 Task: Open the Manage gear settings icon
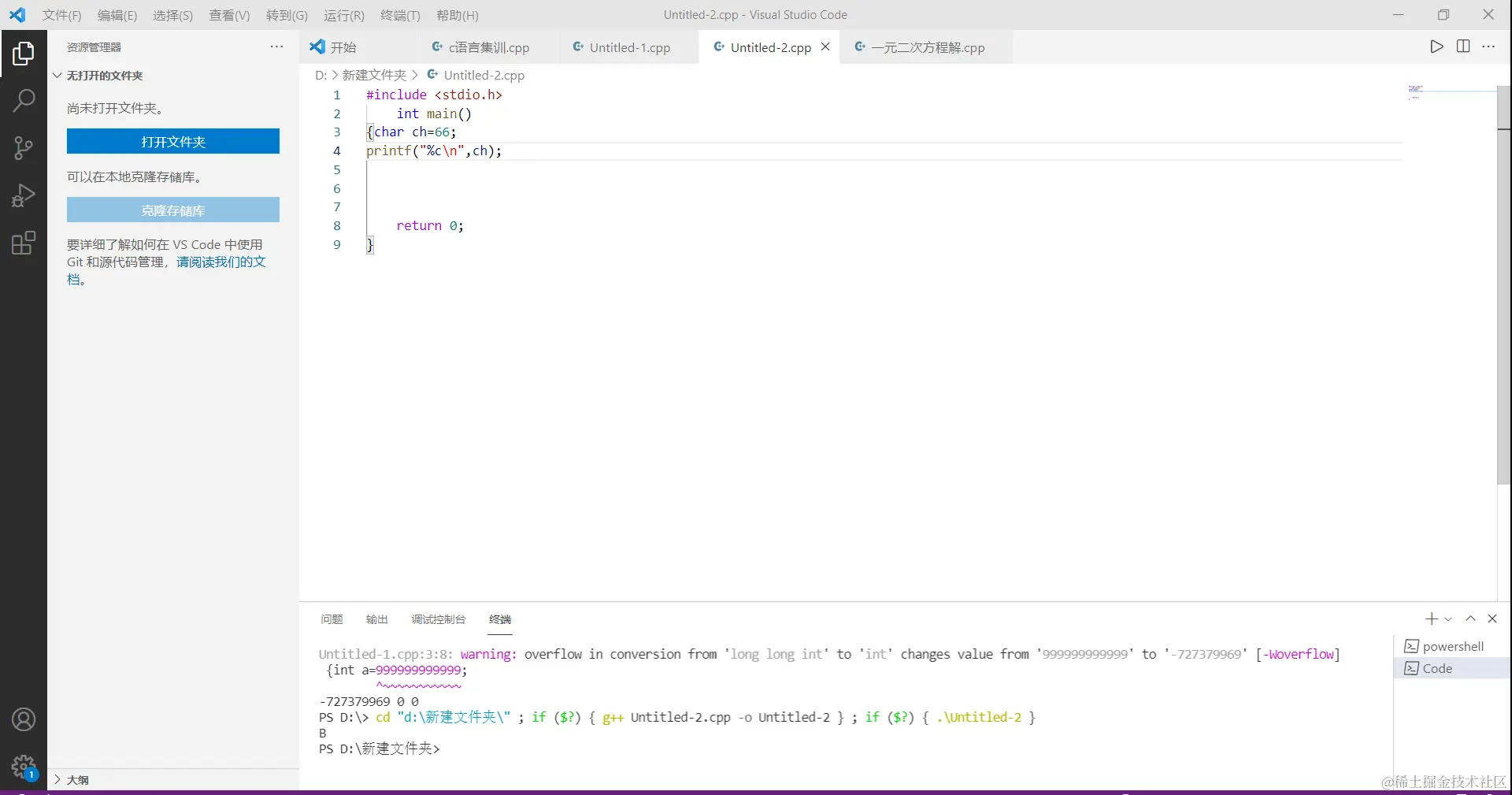[24, 767]
